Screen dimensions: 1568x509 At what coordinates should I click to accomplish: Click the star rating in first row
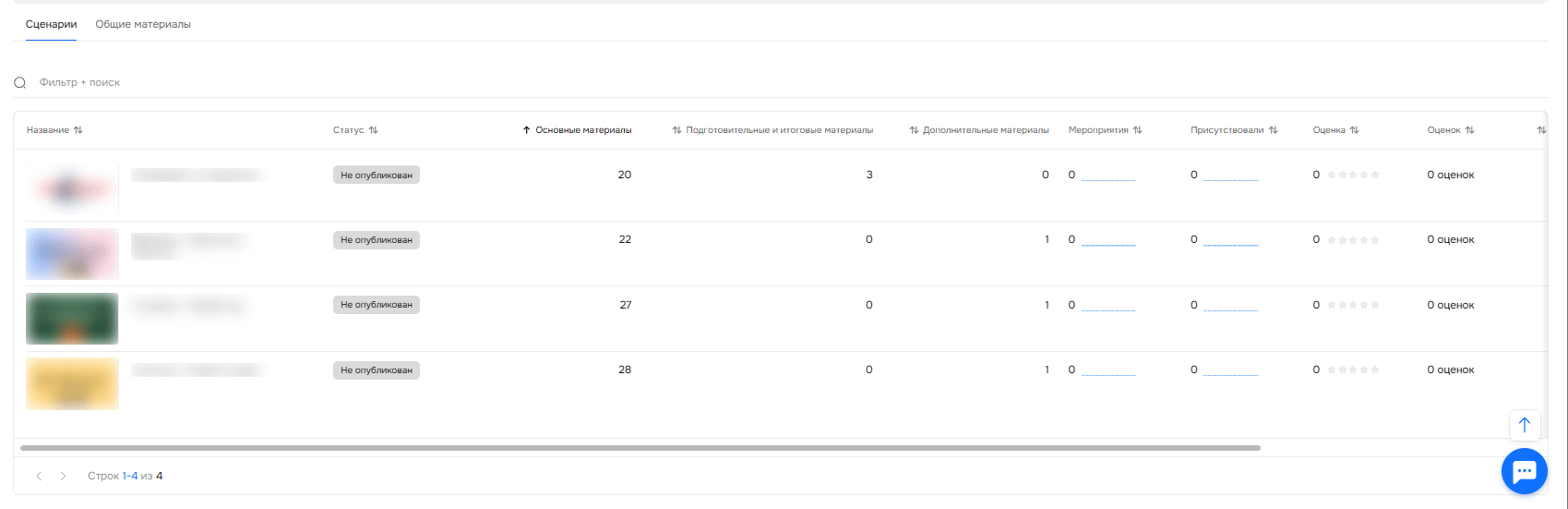[1353, 175]
